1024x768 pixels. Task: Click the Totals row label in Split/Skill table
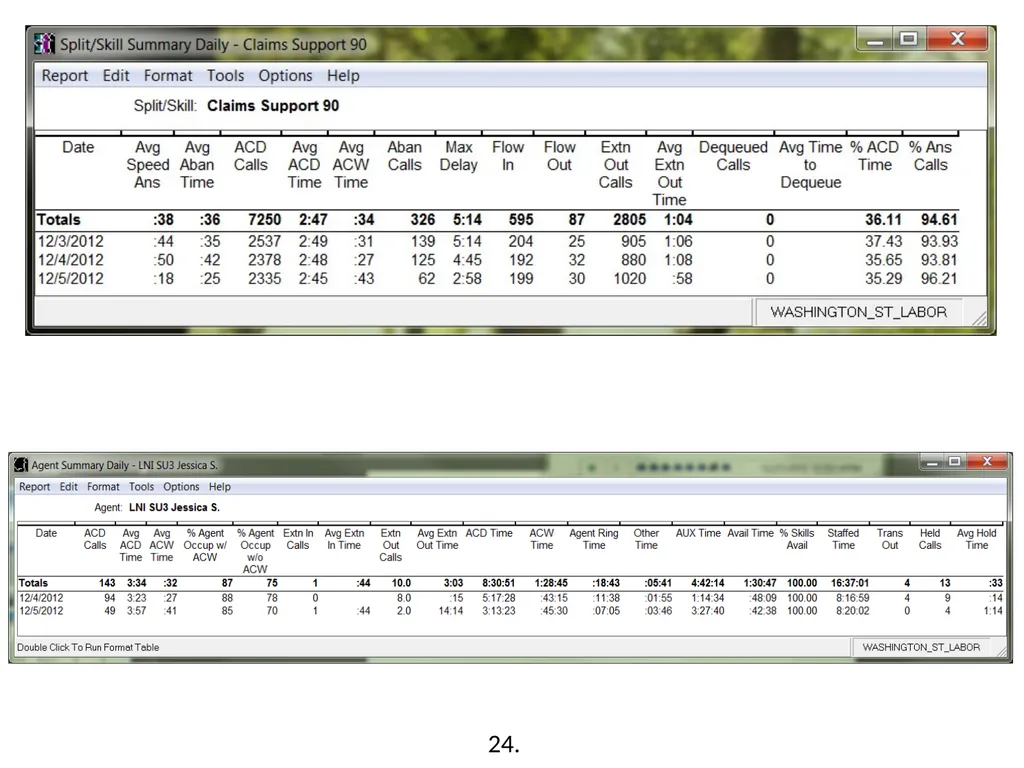tap(59, 220)
